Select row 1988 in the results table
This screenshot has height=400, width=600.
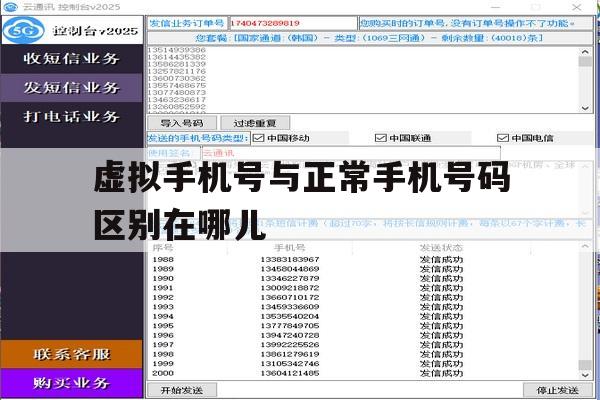pyautogui.click(x=363, y=260)
